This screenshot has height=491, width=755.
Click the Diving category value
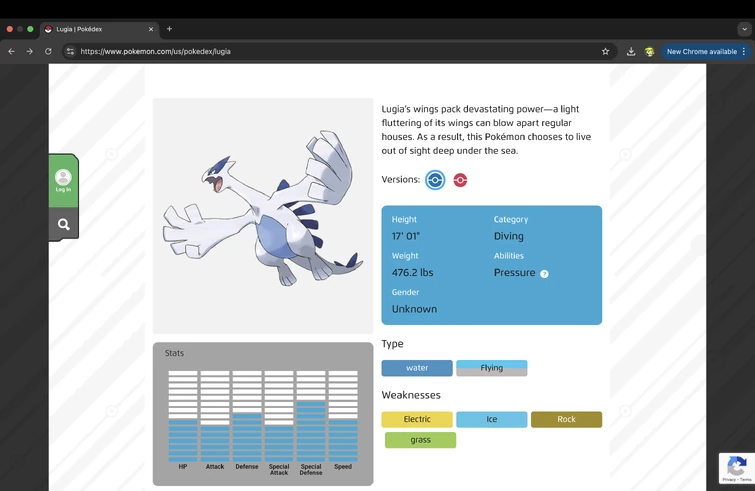pos(508,236)
